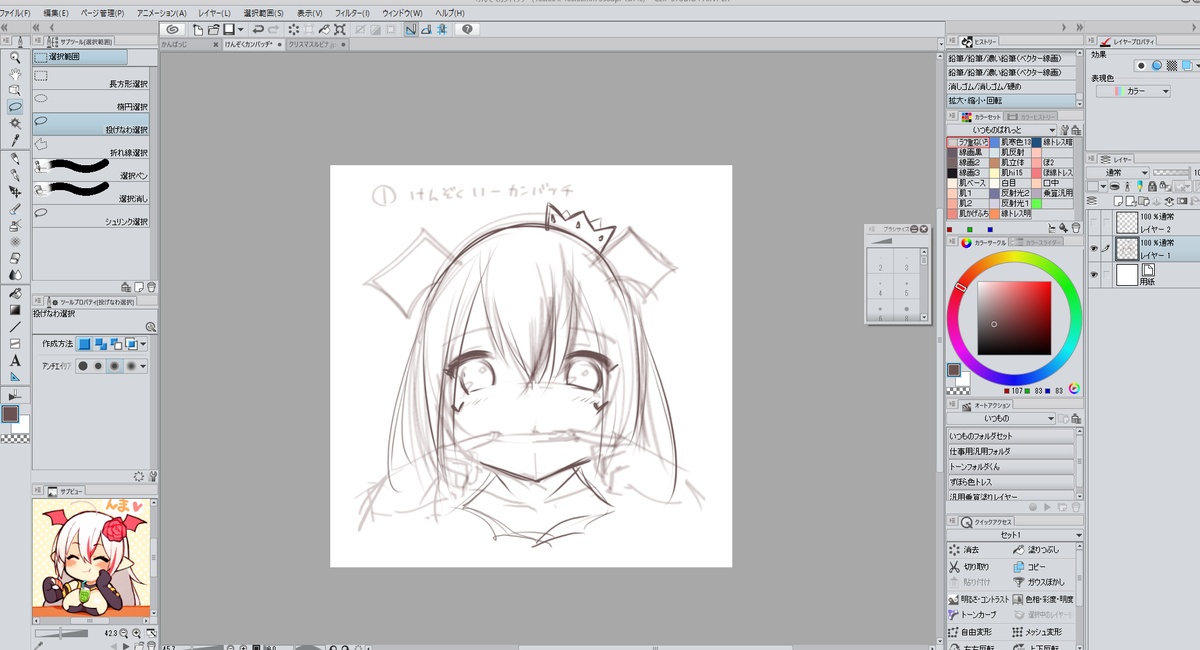Expand the いつものぱれっと color set dropdown
Screen dimensions: 1200x650
coord(1053,130)
